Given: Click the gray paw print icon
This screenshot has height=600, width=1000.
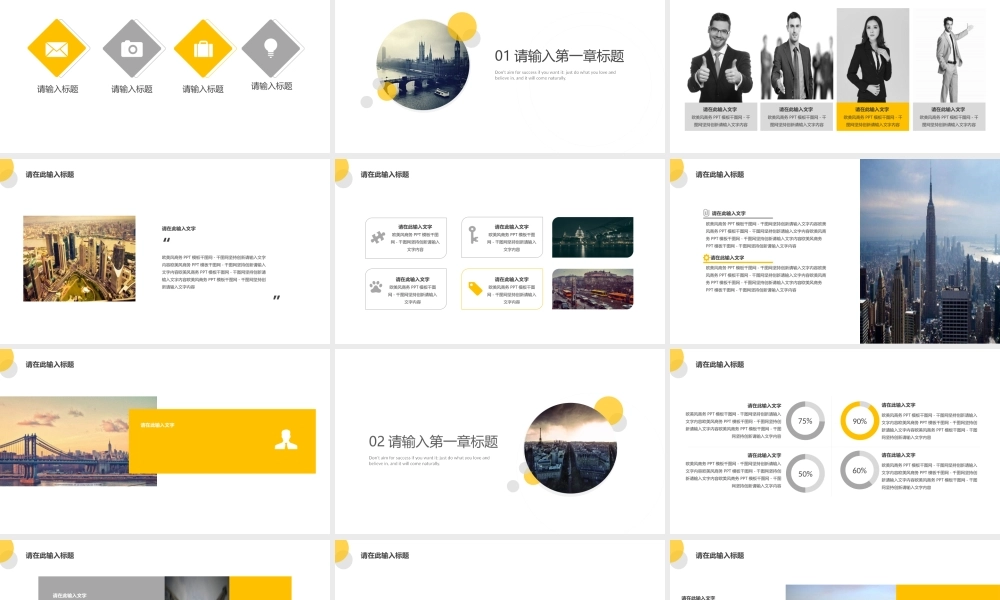Looking at the screenshot, I should (x=376, y=287).
